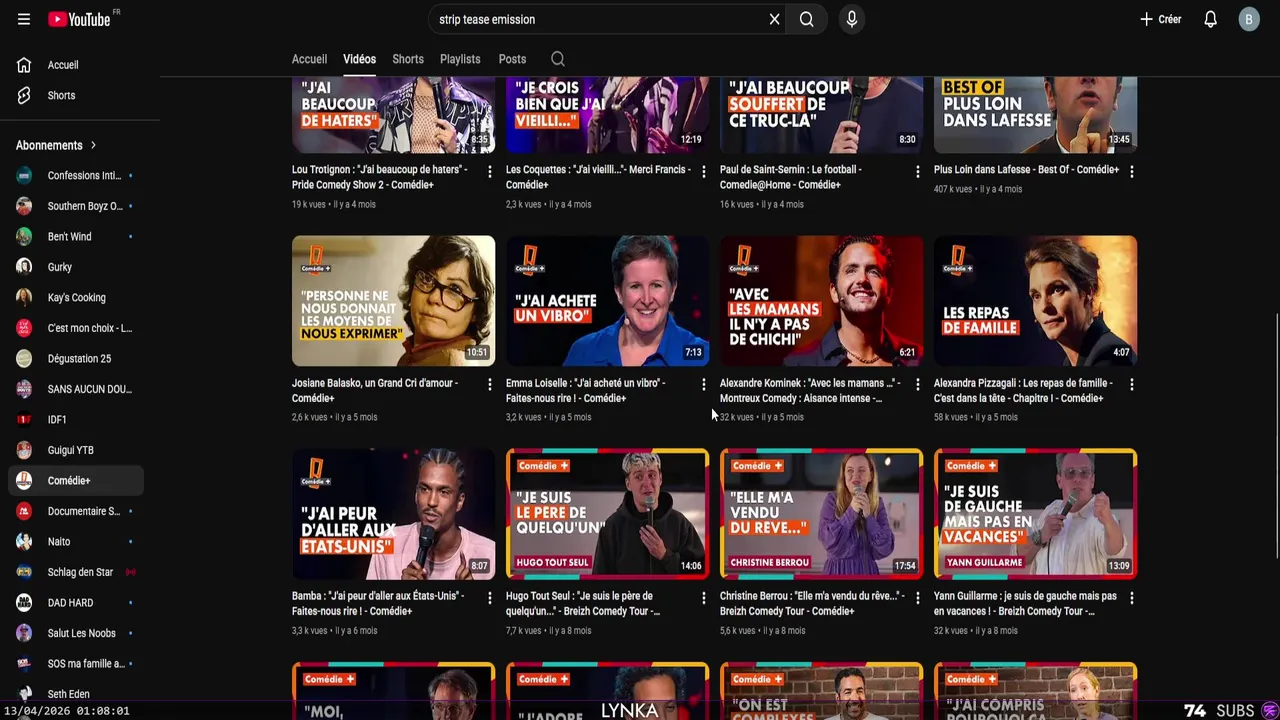Play Alexandre Kominek 'Avec les mamans' thumbnail
Image resolution: width=1280 pixels, height=720 pixels.
(x=821, y=301)
